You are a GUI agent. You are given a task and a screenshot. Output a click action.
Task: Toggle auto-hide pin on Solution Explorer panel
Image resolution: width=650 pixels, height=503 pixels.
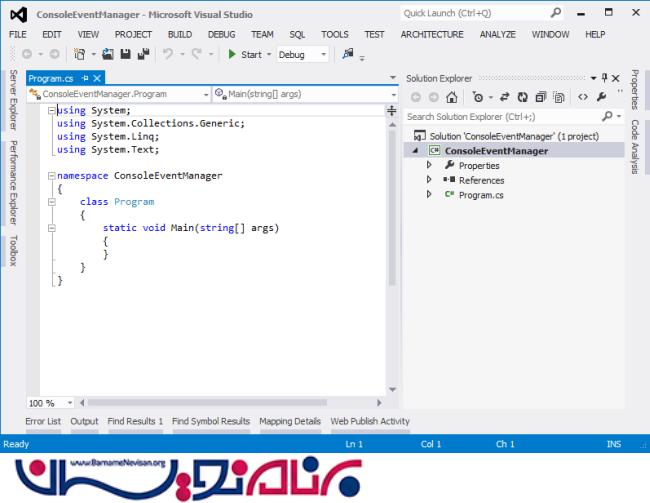tap(605, 78)
